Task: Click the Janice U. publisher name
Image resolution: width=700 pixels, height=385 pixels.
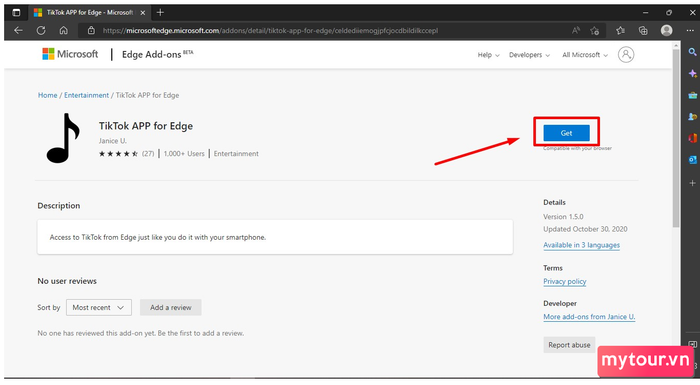Action: (113, 141)
